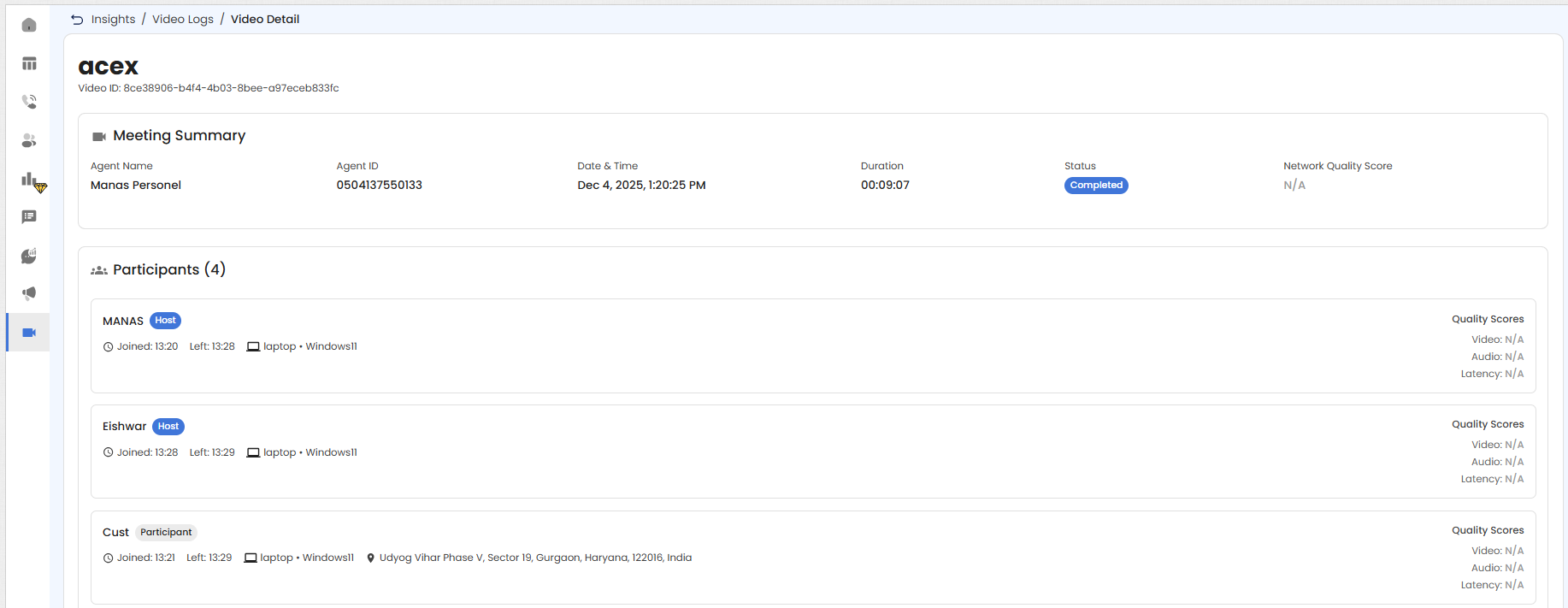Click Latency: N/A score for Eishwar
Image resolution: width=1568 pixels, height=608 pixels.
tap(1492, 479)
